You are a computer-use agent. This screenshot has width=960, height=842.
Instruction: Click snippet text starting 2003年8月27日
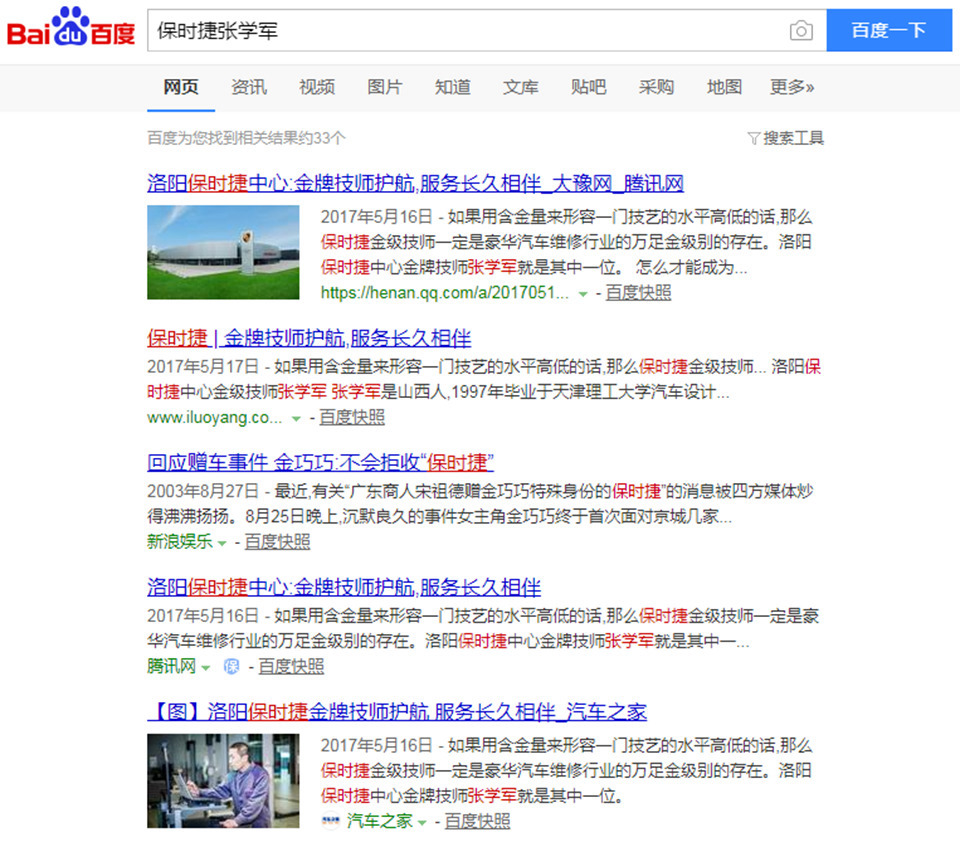(480, 503)
